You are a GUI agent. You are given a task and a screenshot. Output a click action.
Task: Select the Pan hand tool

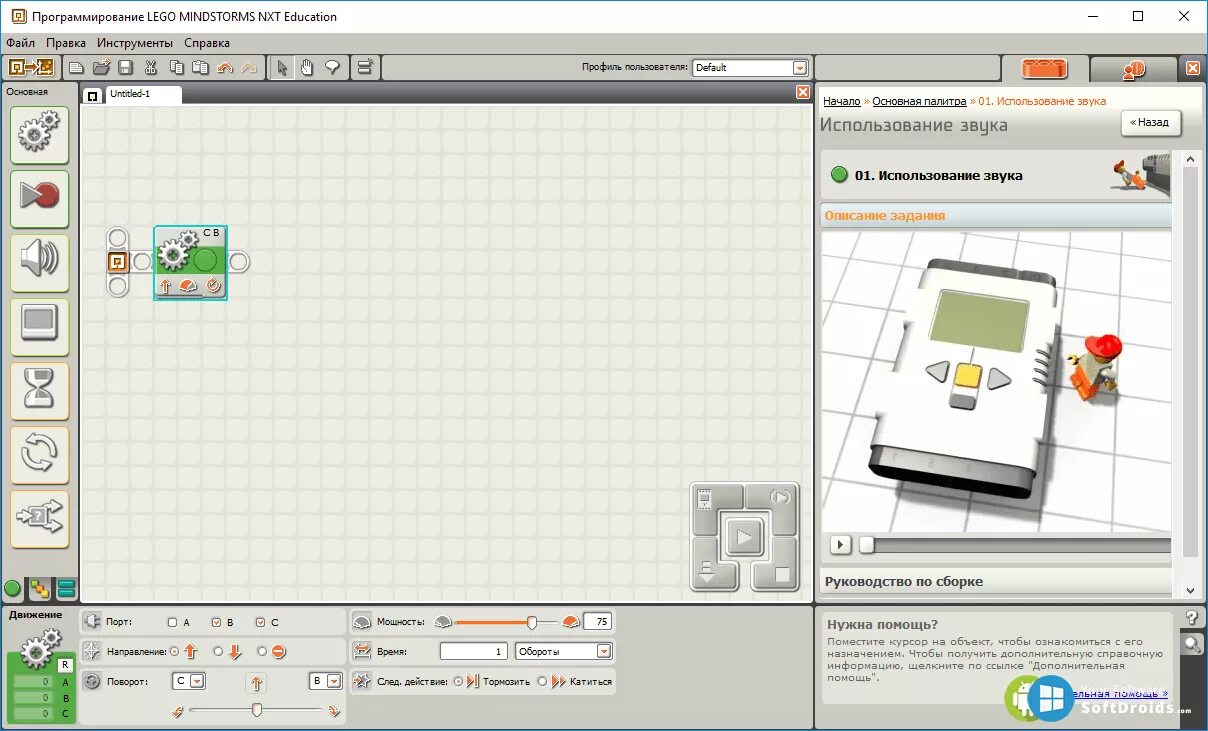307,67
